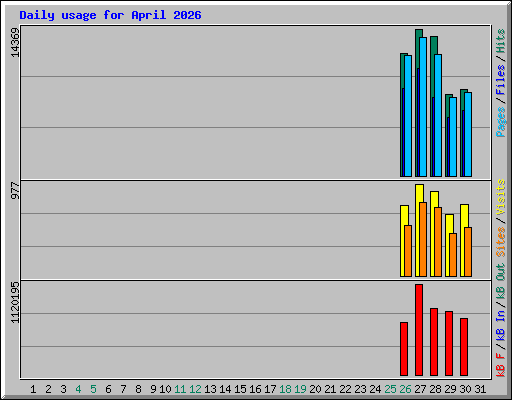Viewport: 512px width, 400px height.
Task: Click day number 1 on the axis
Action: tap(33, 389)
